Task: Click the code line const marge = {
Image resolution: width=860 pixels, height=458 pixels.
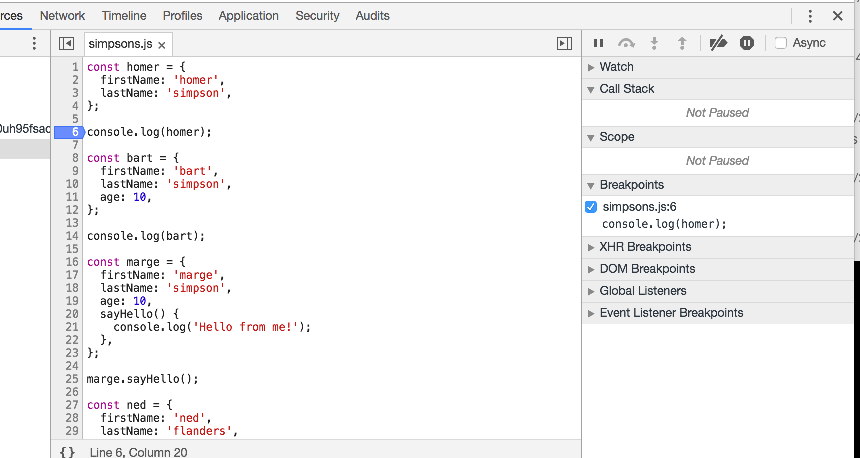Action: pyautogui.click(x=136, y=262)
